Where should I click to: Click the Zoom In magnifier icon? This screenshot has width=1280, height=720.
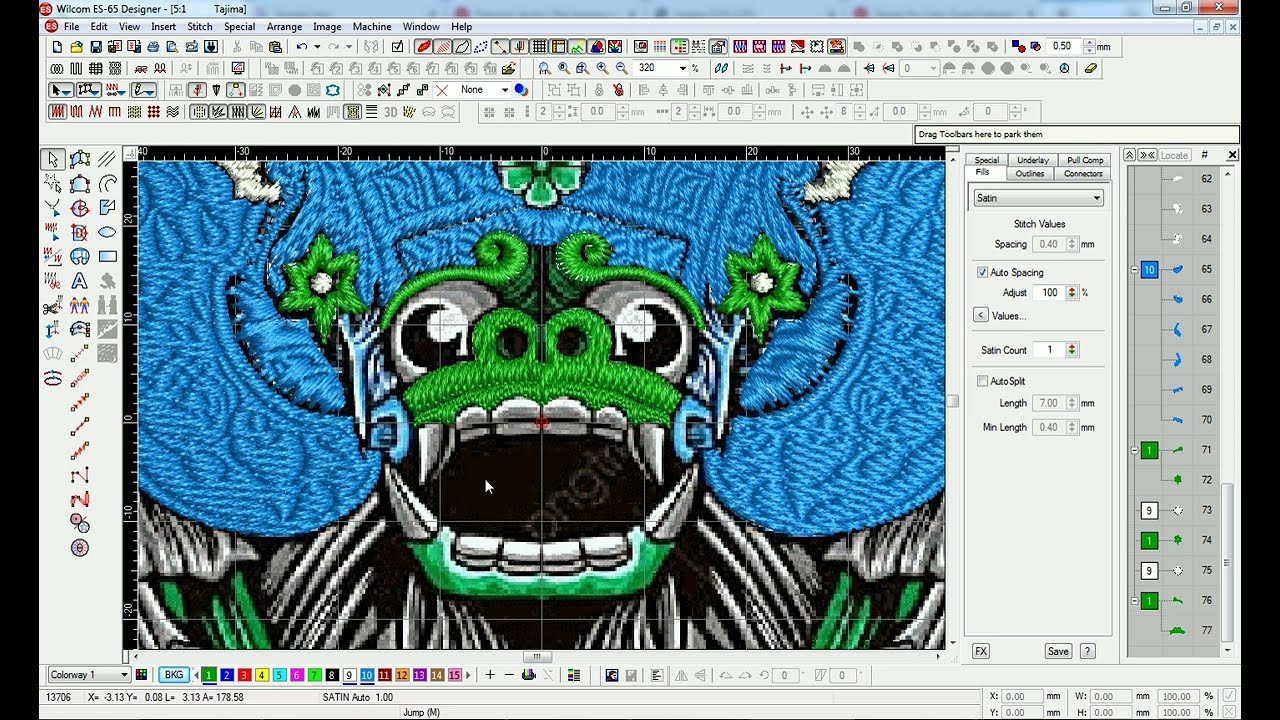coord(602,68)
